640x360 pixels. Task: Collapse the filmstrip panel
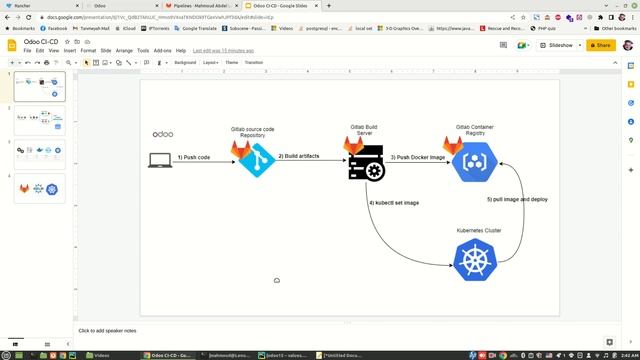point(68,344)
